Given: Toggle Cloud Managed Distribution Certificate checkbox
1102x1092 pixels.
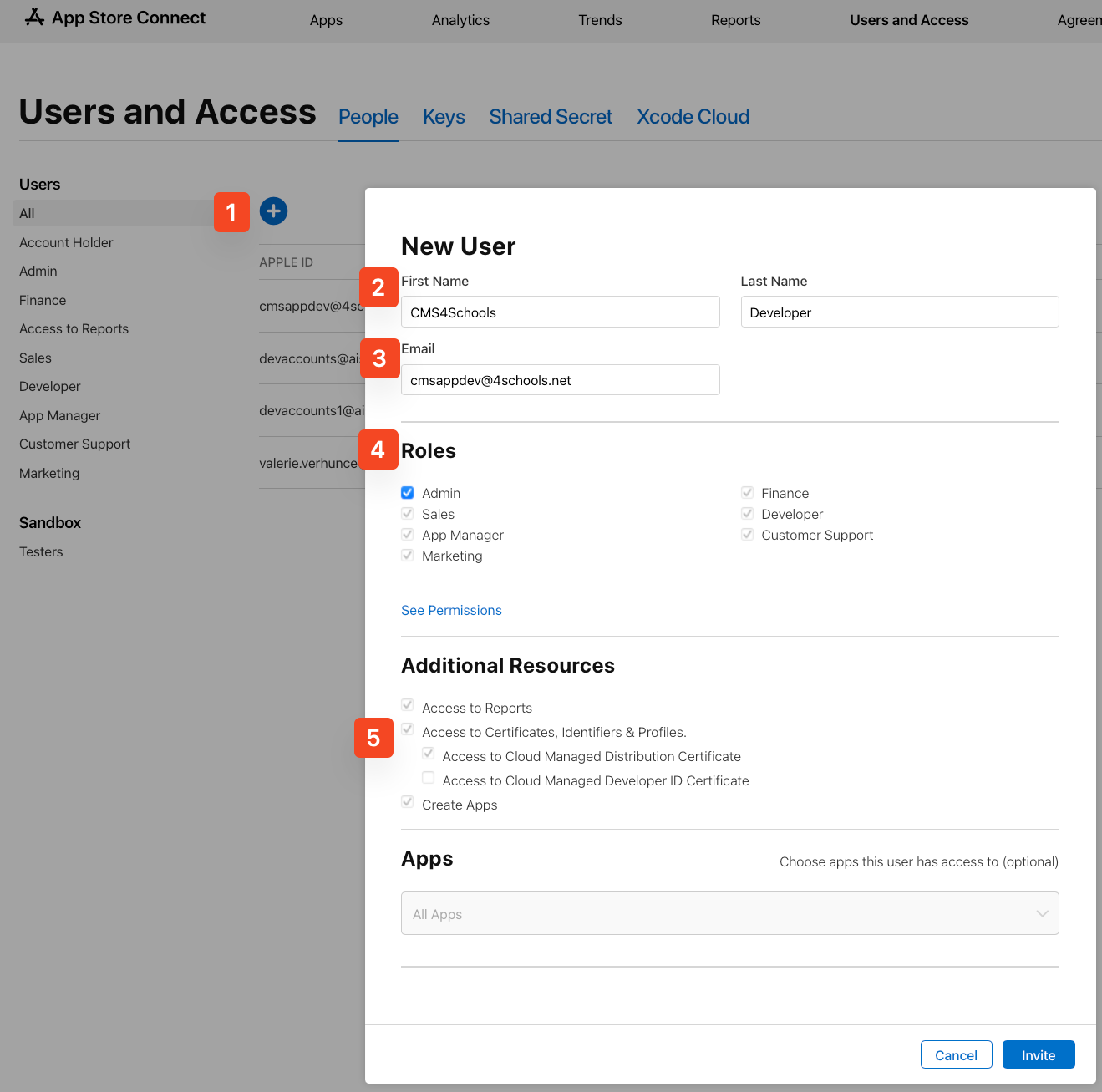Looking at the screenshot, I should 428,754.
